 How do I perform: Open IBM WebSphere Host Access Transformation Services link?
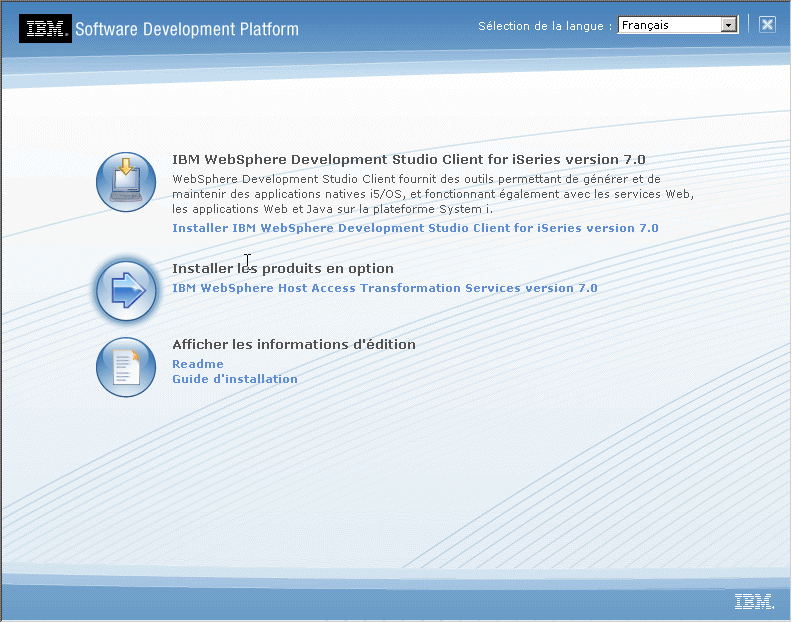click(385, 288)
